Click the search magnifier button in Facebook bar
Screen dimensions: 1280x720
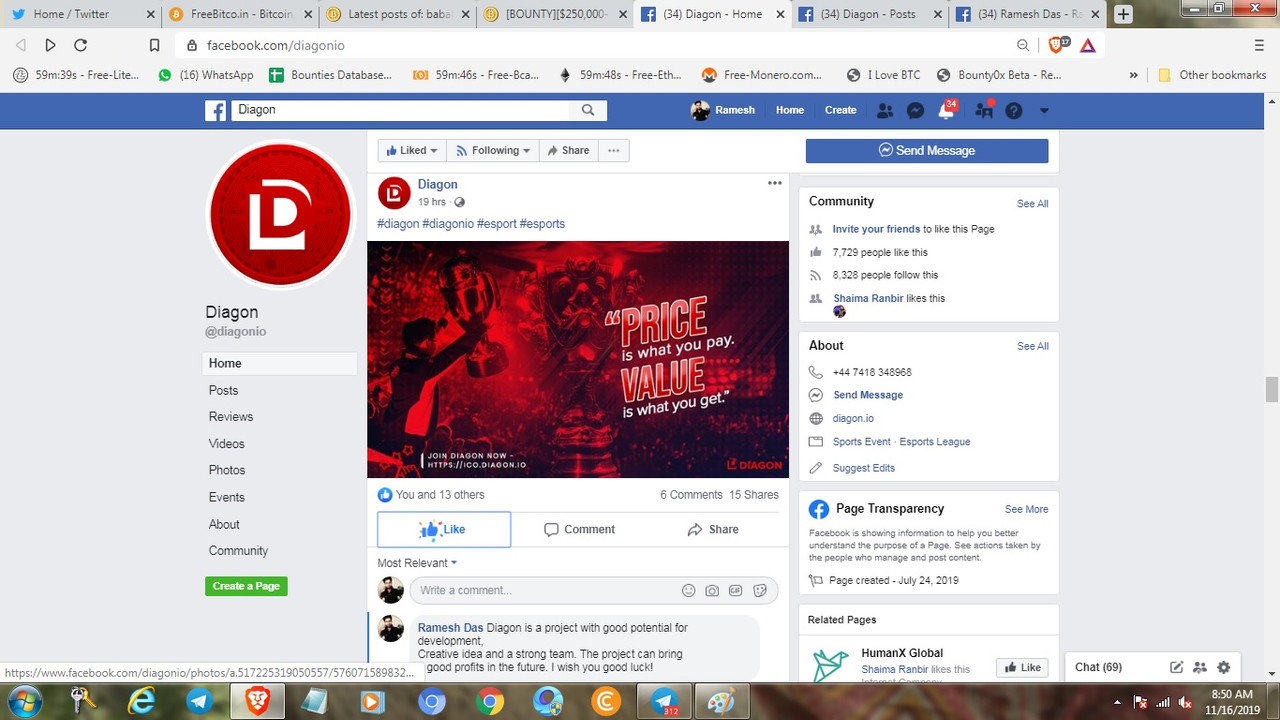click(588, 110)
